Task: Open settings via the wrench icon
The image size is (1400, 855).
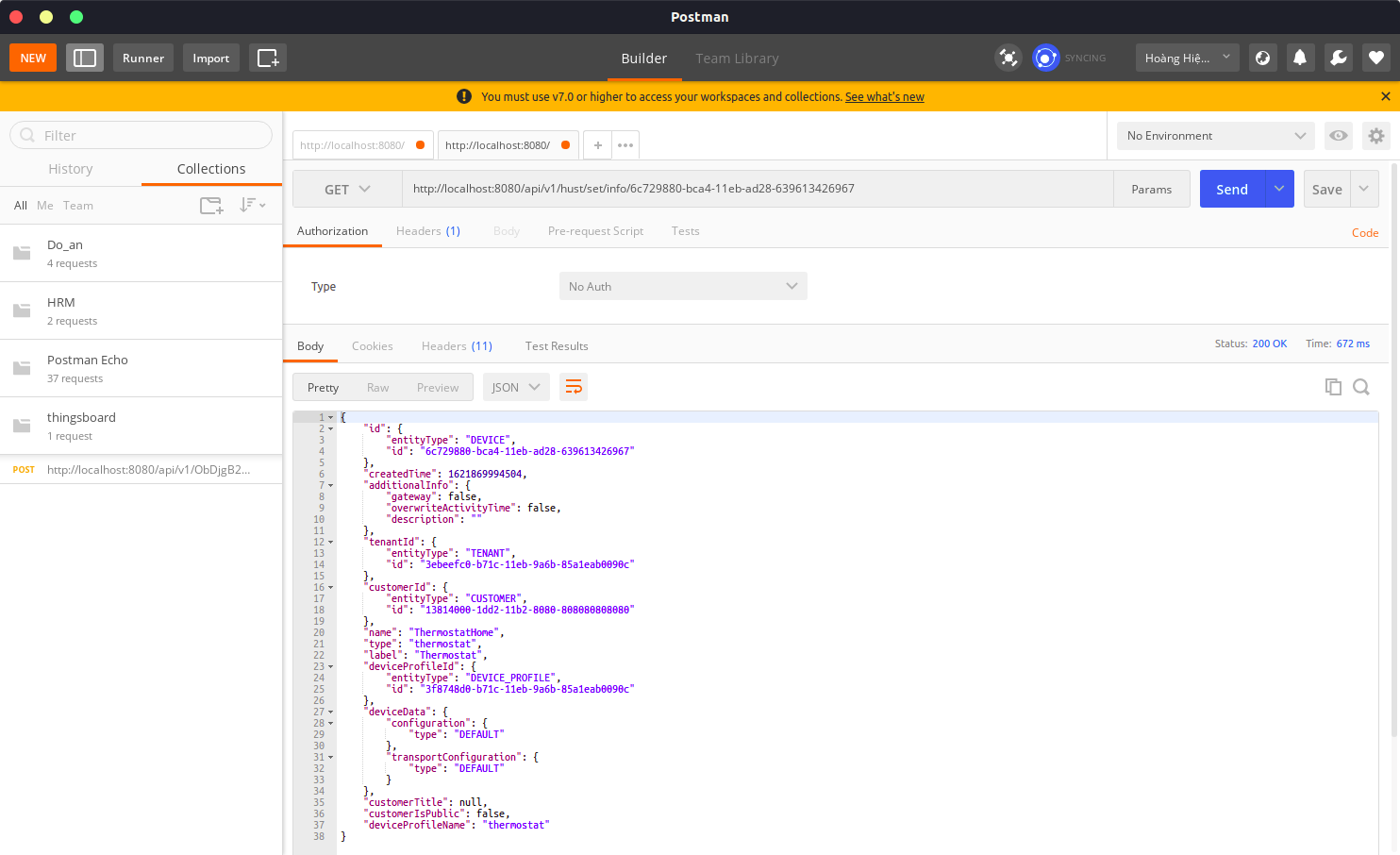Action: point(1338,58)
